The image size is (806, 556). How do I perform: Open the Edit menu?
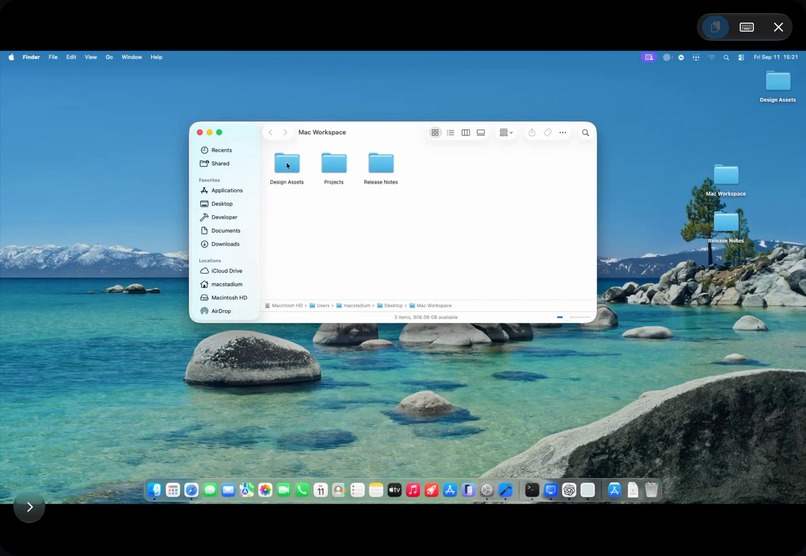(71, 57)
